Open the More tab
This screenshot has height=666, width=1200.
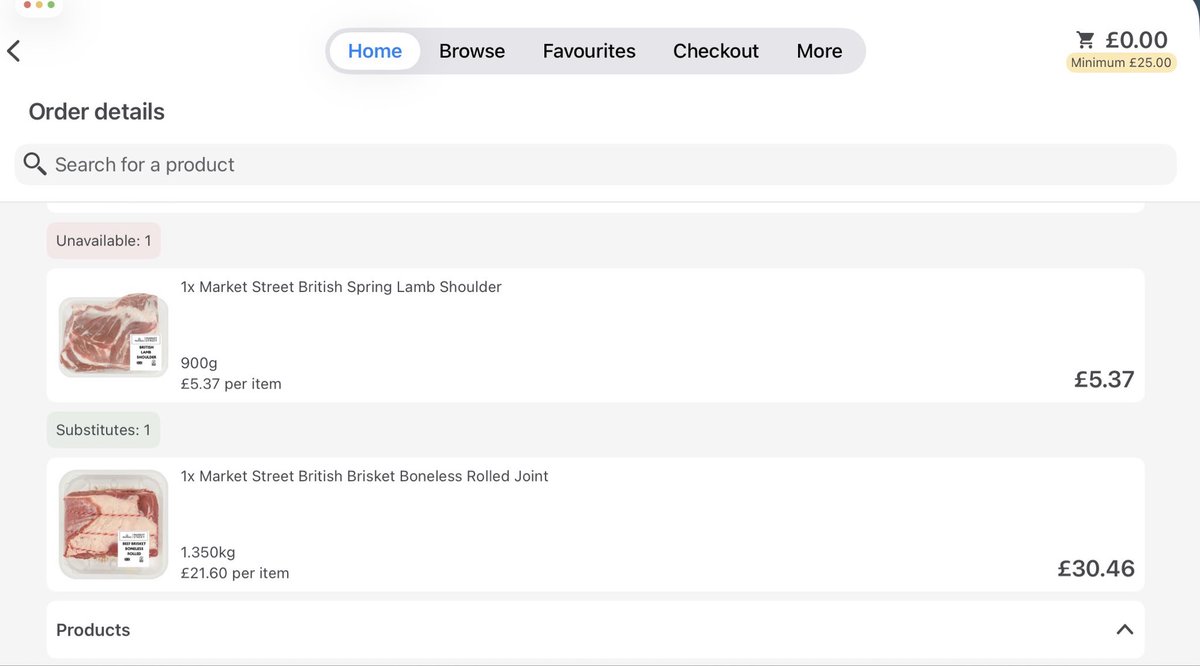[819, 51]
